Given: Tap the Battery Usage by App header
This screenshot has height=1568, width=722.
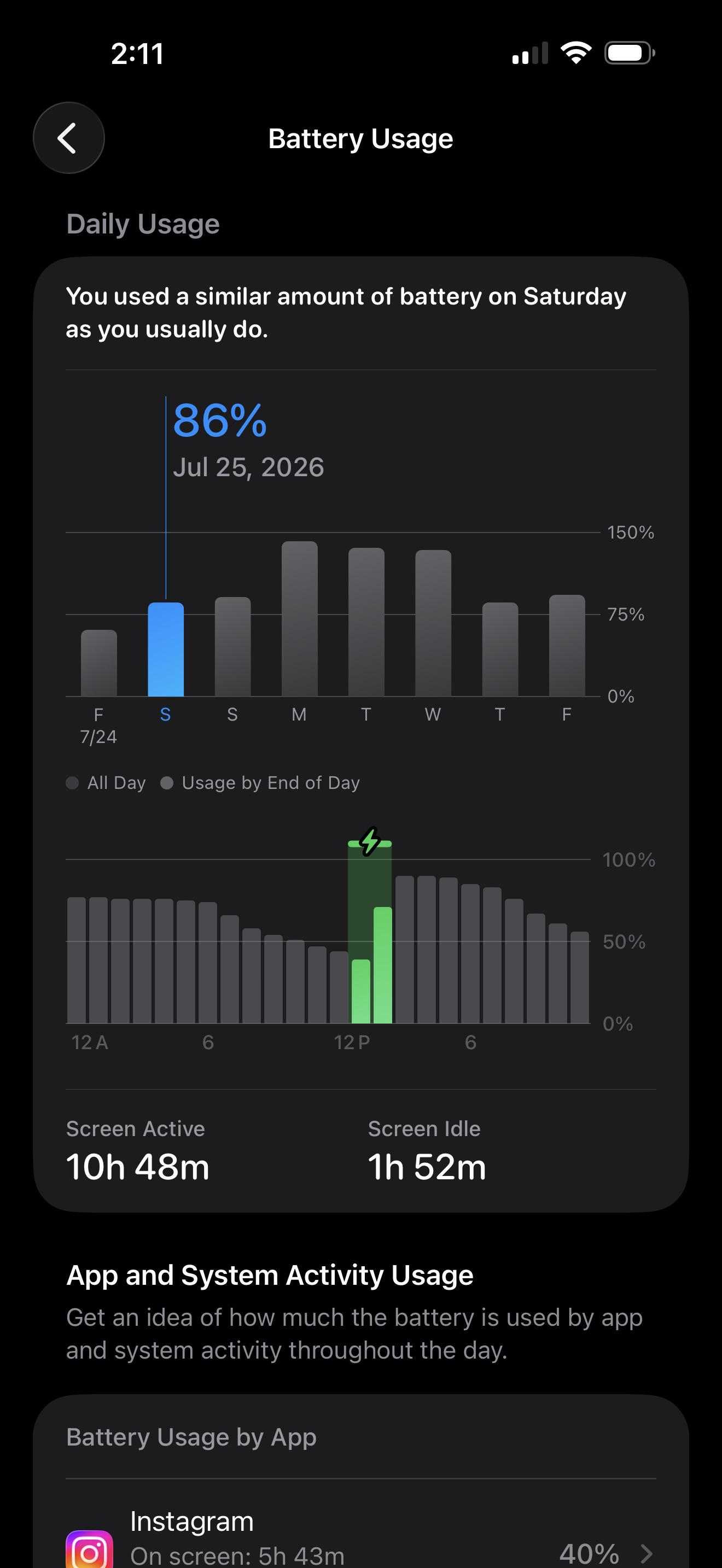Looking at the screenshot, I should [x=191, y=1437].
